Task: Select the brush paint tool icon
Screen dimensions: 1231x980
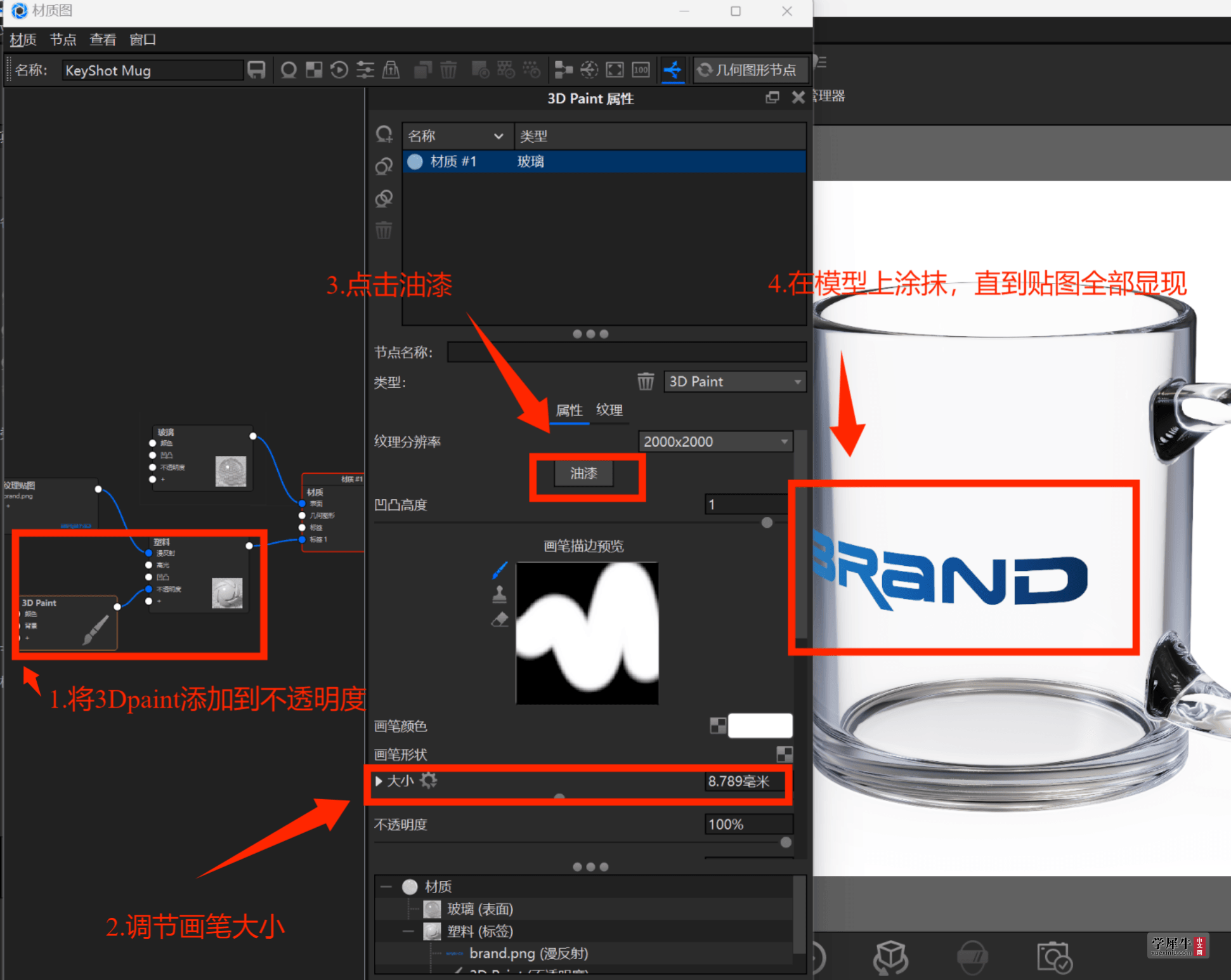Action: (x=500, y=570)
